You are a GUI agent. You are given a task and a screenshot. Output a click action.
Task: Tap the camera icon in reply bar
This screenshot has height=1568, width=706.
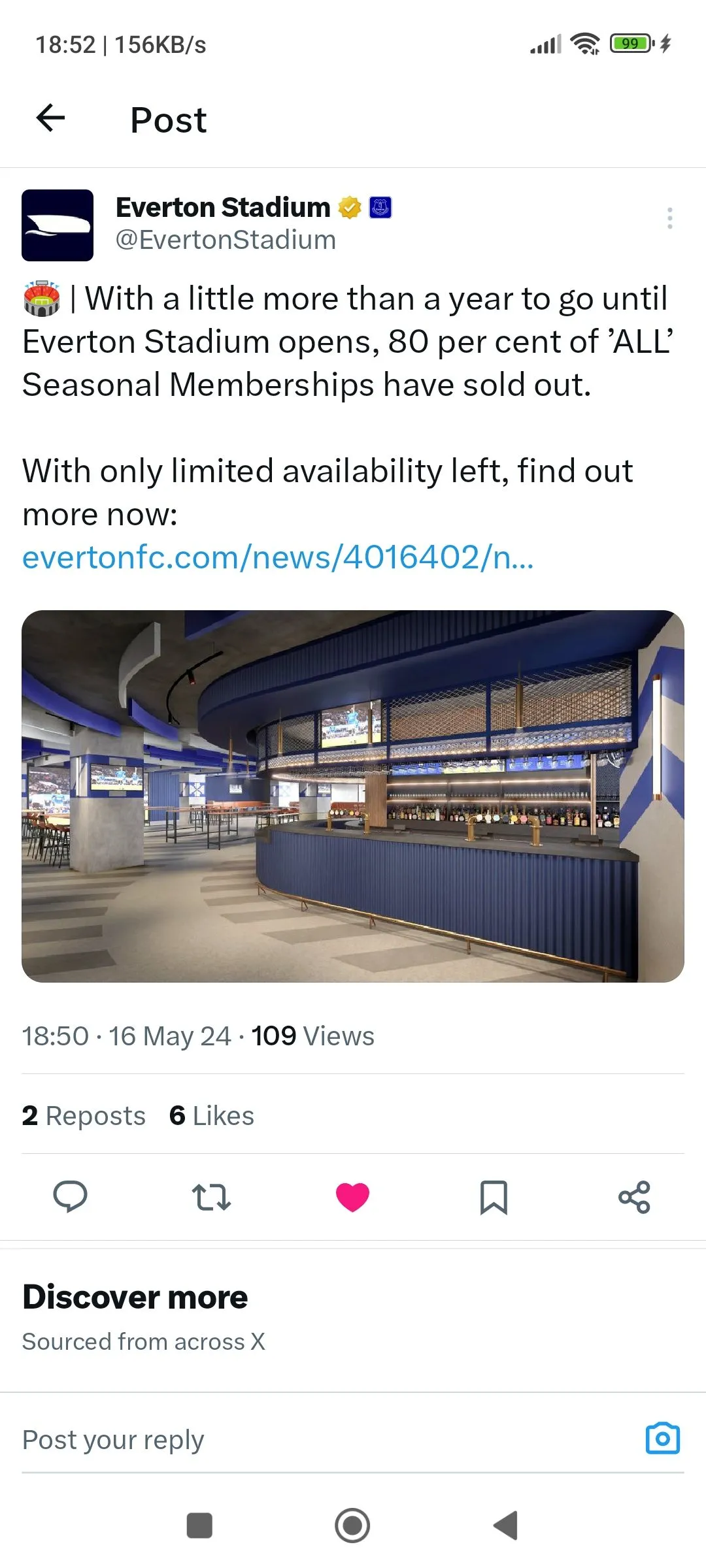pos(662,1439)
